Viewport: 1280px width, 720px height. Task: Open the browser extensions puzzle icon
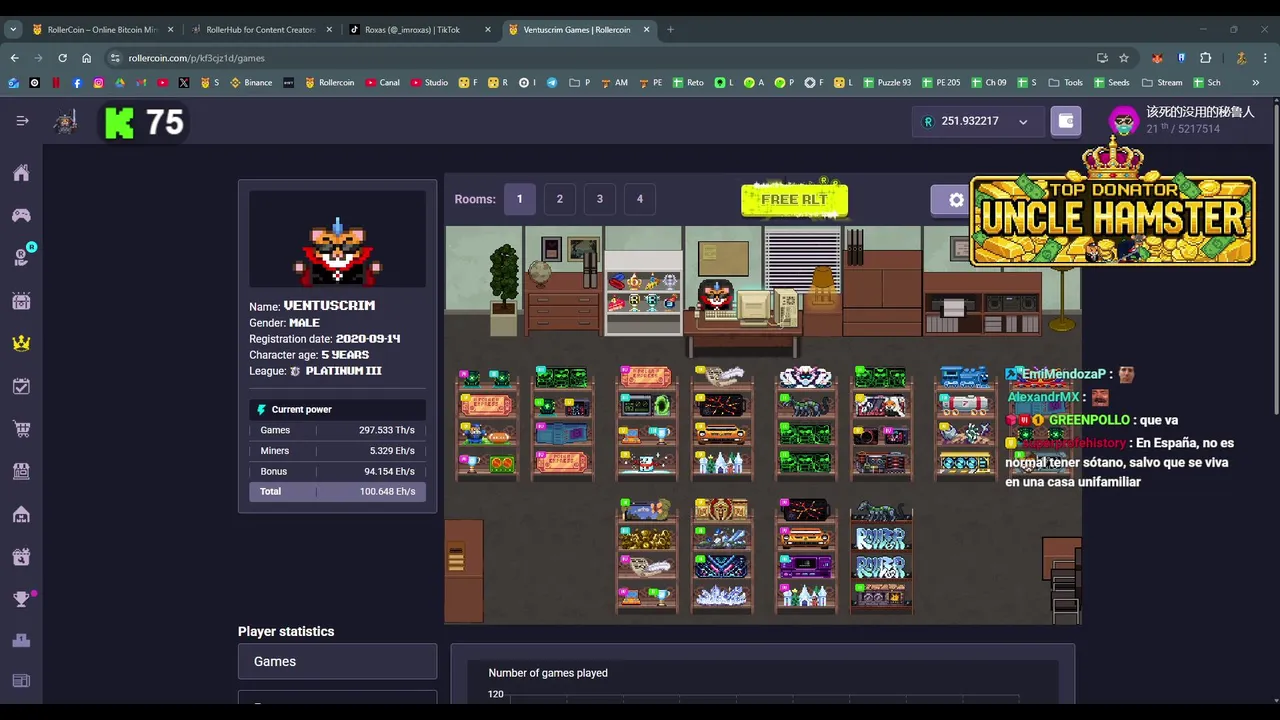click(x=1205, y=58)
